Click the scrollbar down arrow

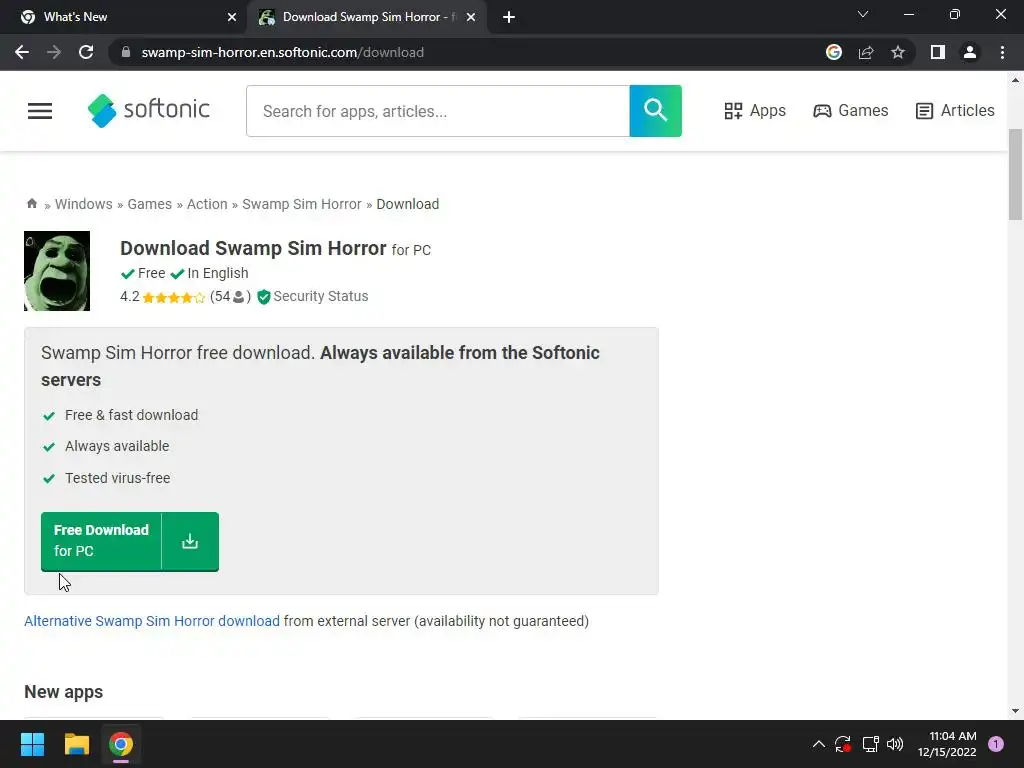click(x=1016, y=711)
